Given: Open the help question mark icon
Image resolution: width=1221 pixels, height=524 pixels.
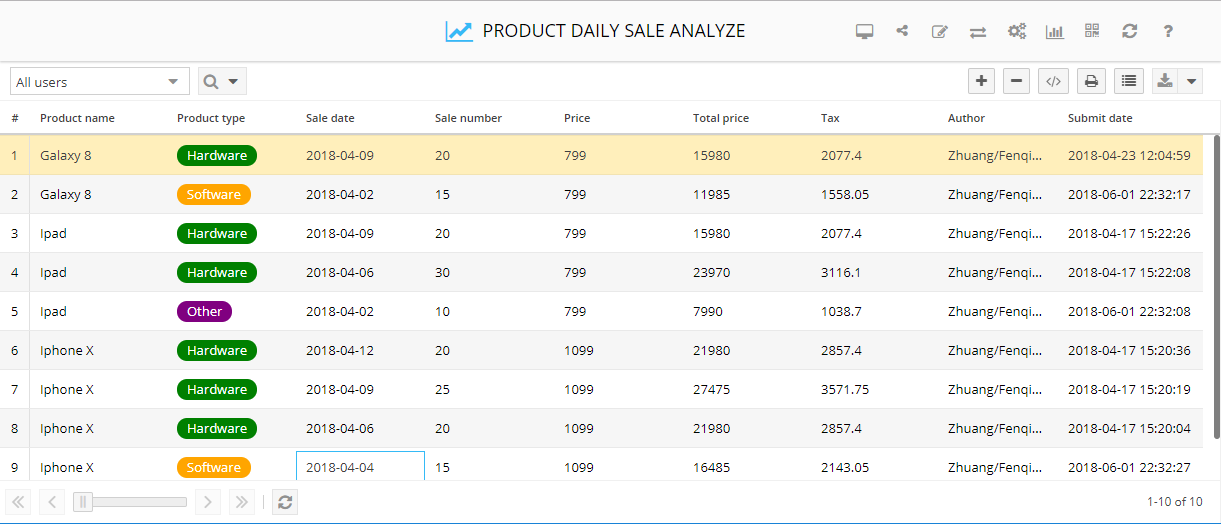Looking at the screenshot, I should [1168, 31].
